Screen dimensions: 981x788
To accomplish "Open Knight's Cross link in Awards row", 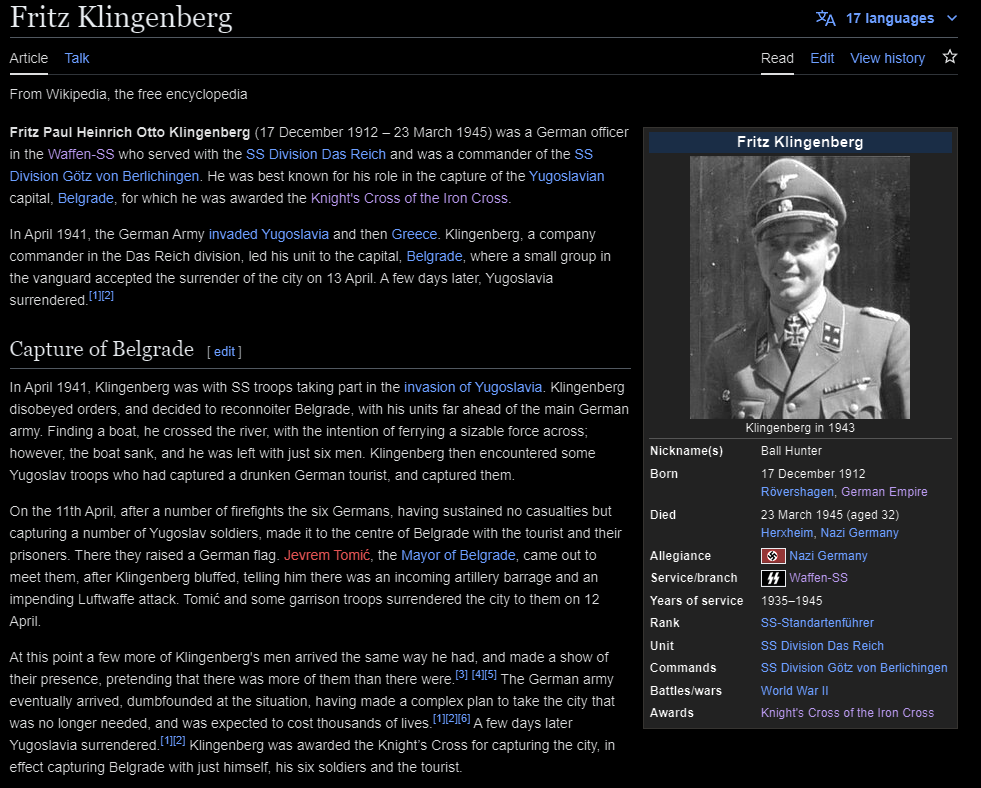I will pyautogui.click(x=847, y=713).
